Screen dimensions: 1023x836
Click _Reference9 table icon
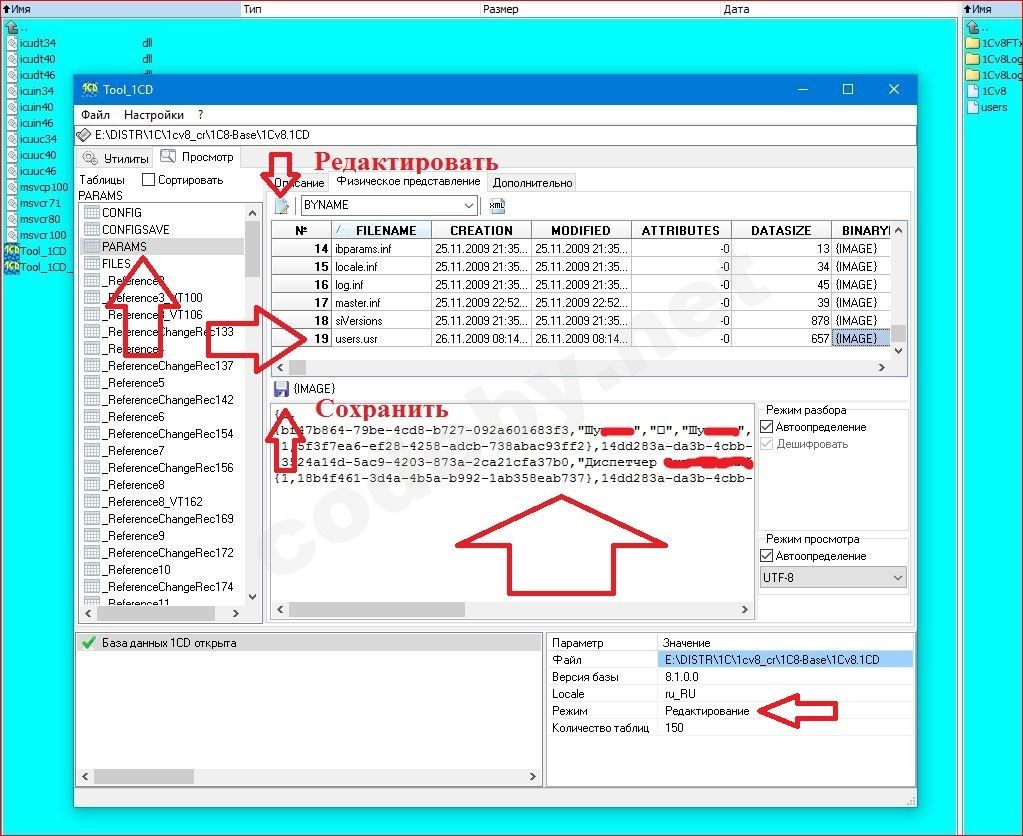(x=91, y=535)
